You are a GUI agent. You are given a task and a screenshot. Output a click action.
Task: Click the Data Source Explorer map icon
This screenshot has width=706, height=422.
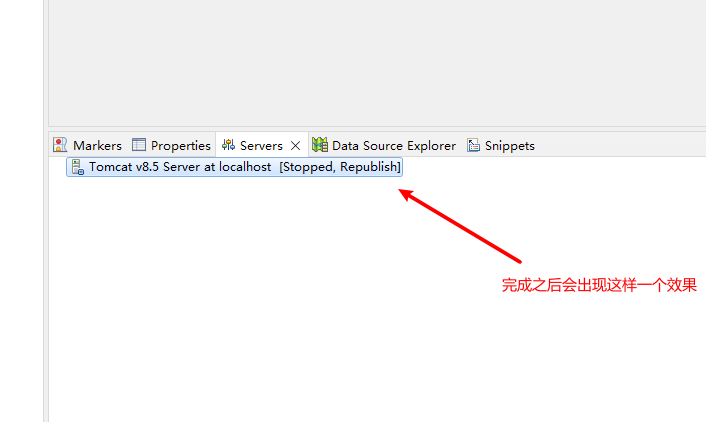pyautogui.click(x=320, y=145)
